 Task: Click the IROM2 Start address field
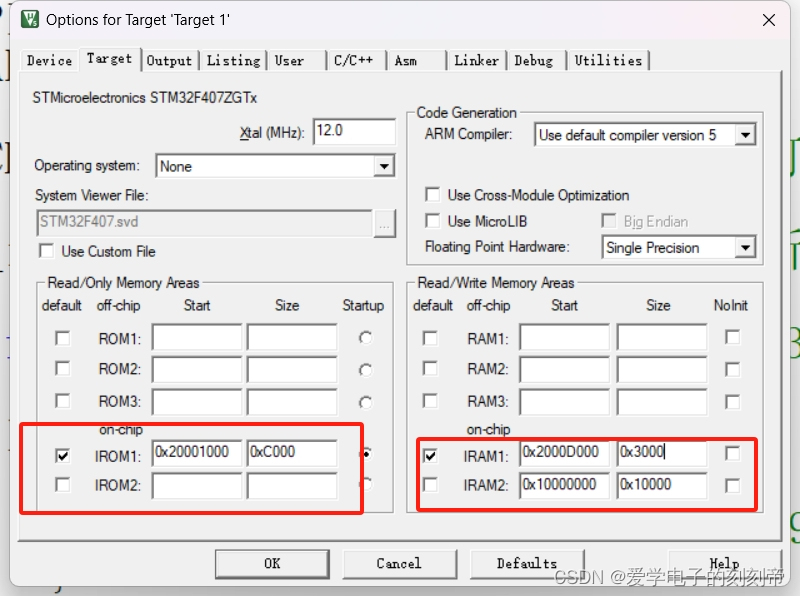click(x=197, y=485)
